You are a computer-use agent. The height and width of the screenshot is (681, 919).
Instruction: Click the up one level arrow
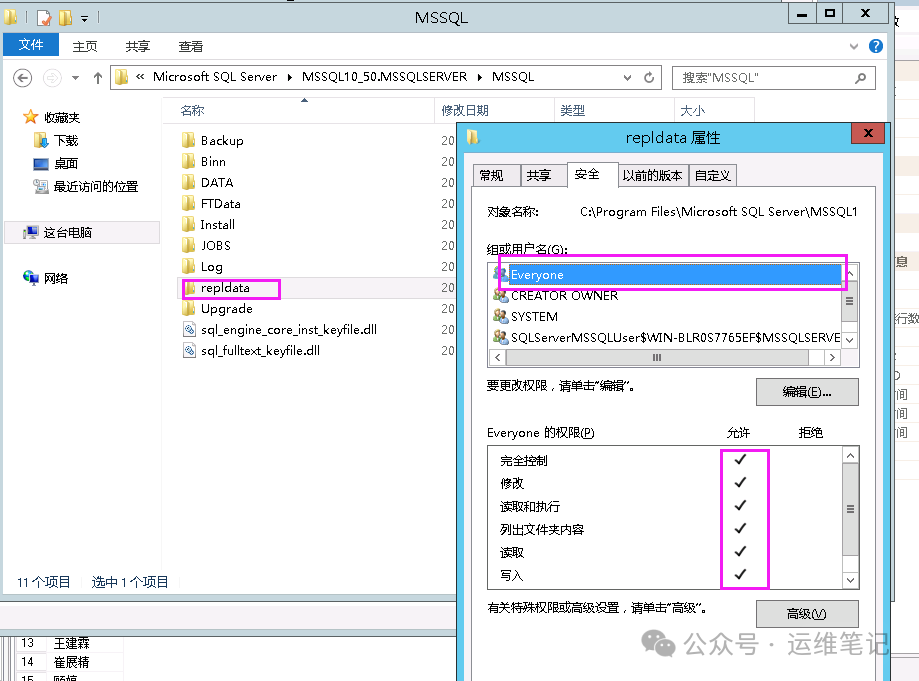point(98,77)
